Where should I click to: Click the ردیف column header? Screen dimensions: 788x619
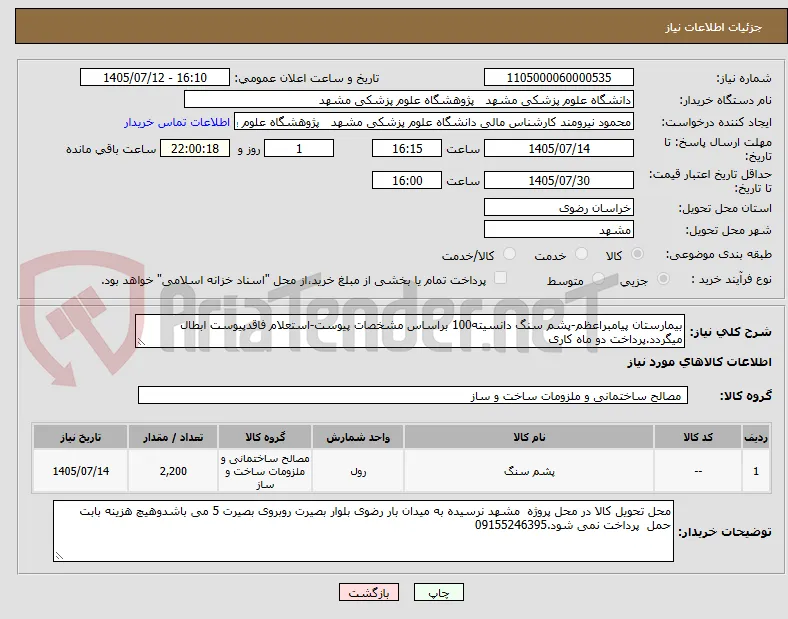tap(755, 437)
